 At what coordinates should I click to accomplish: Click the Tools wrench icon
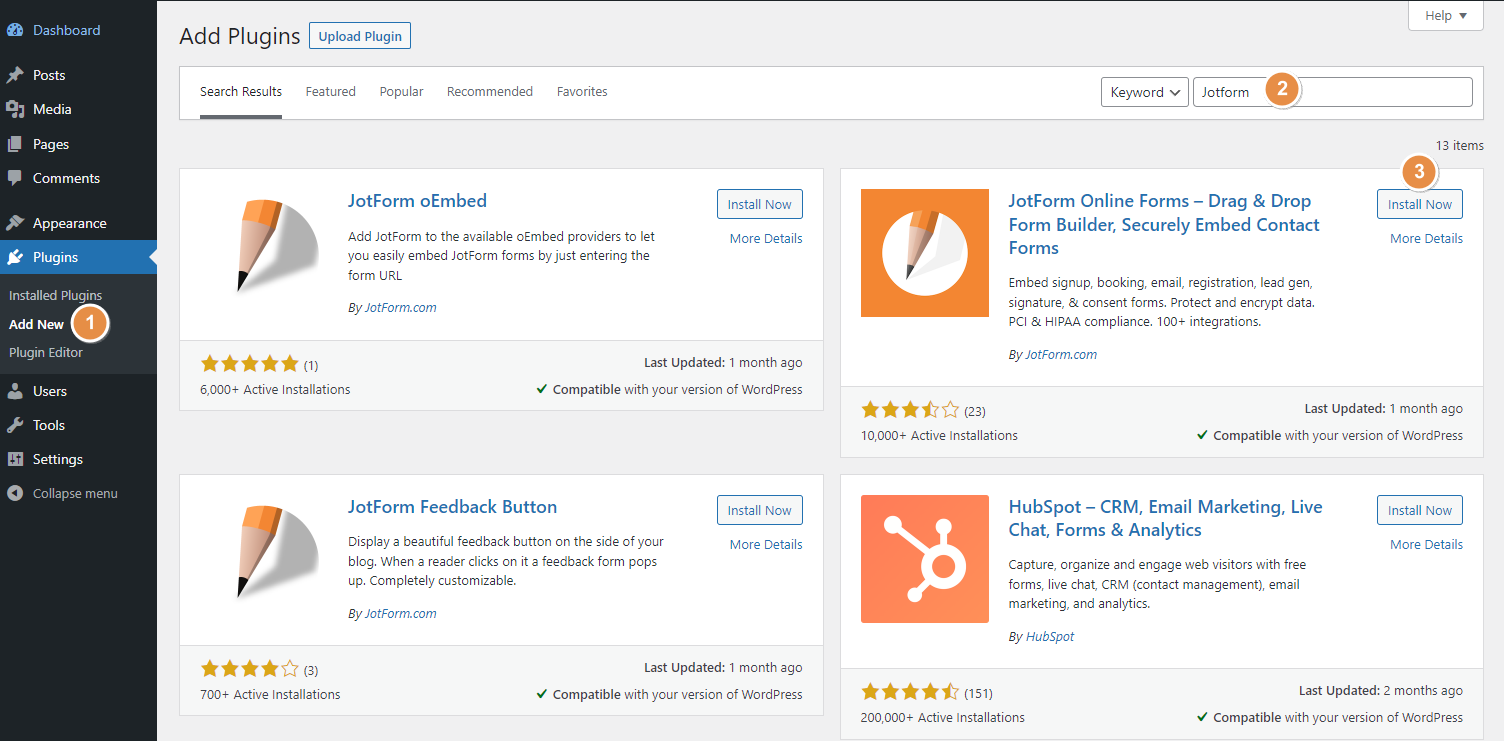15,425
